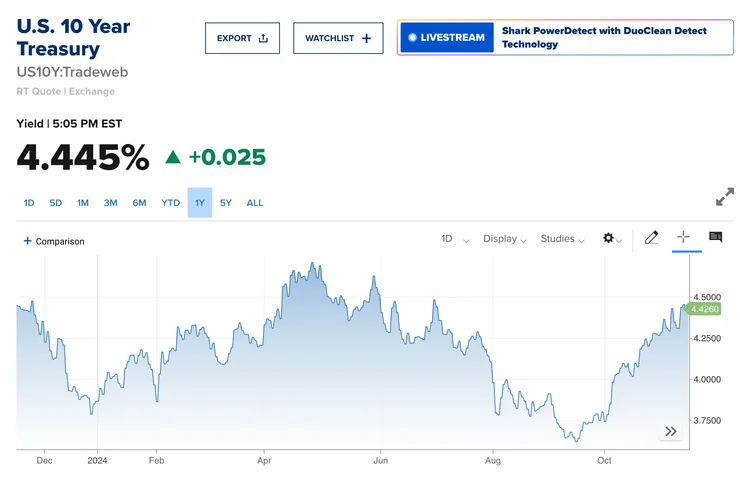Click the fullscreen expand chart icon
Viewport: 740px width, 477px height.
(725, 197)
